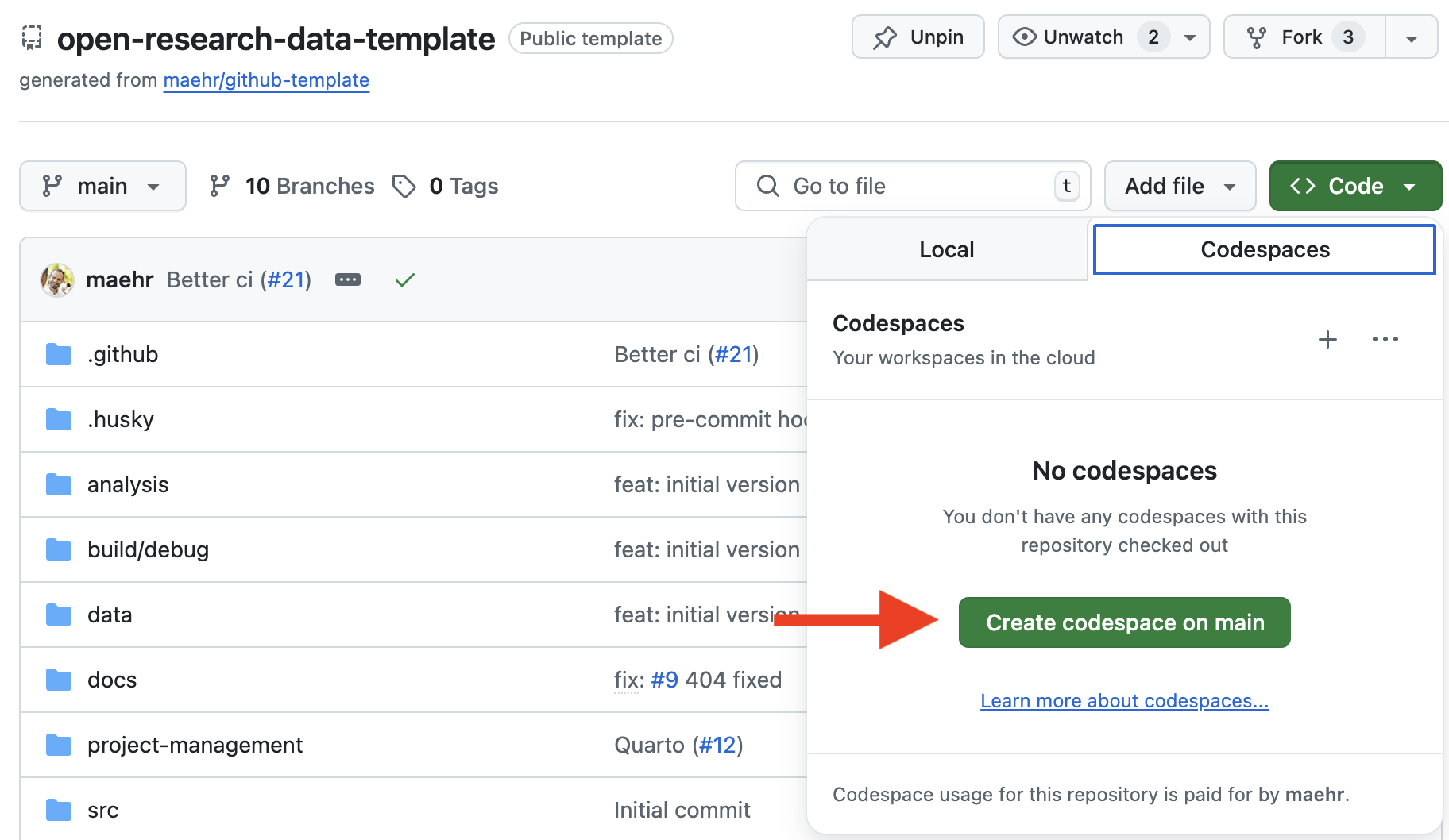Screen dimensions: 1449x840
Task: Switch to the Local tab
Action: (x=946, y=249)
